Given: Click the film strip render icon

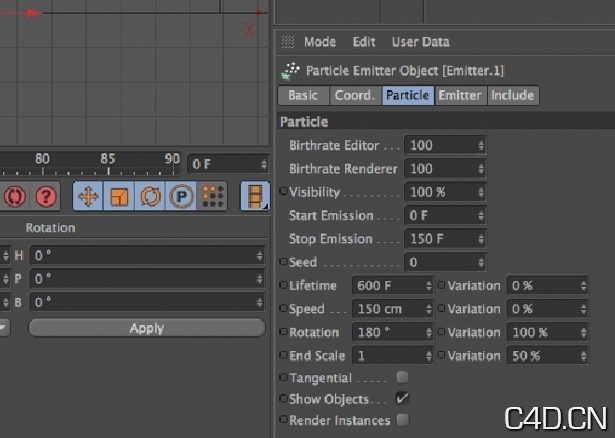Looking at the screenshot, I should [255, 196].
